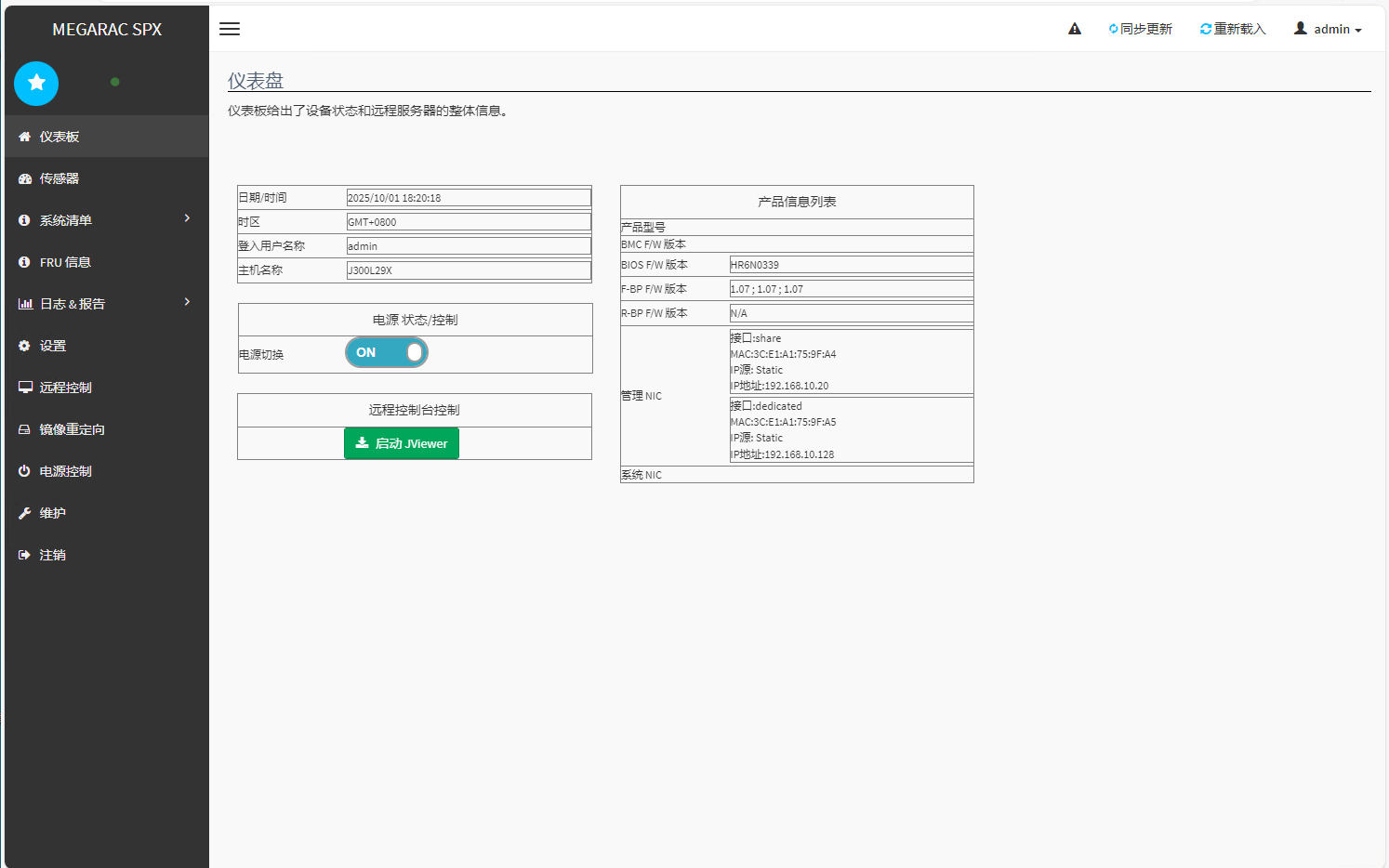Click the warning triangle alert icon
The height and width of the screenshot is (868, 1389).
1075,29
